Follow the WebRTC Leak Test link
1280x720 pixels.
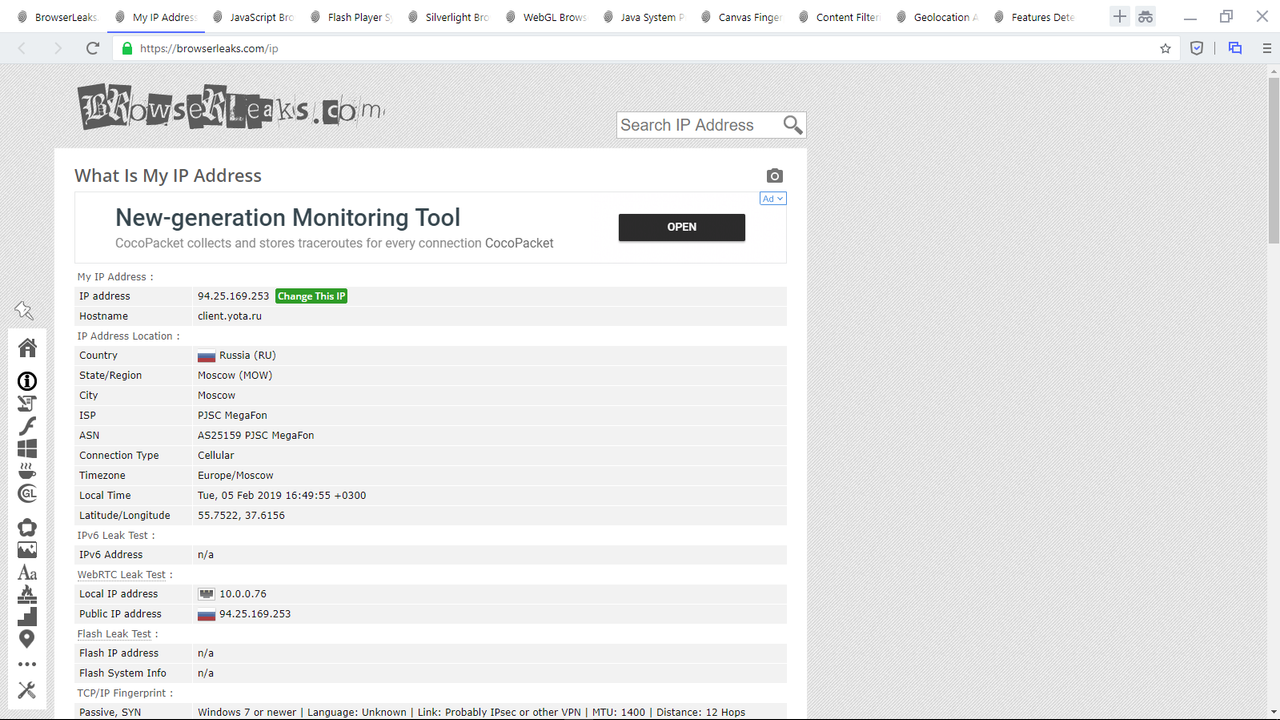pyautogui.click(x=122, y=575)
